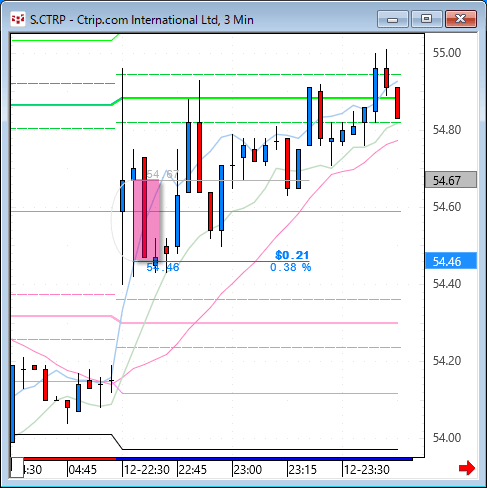Select the pink shaded measurement rectangle

click(146, 220)
